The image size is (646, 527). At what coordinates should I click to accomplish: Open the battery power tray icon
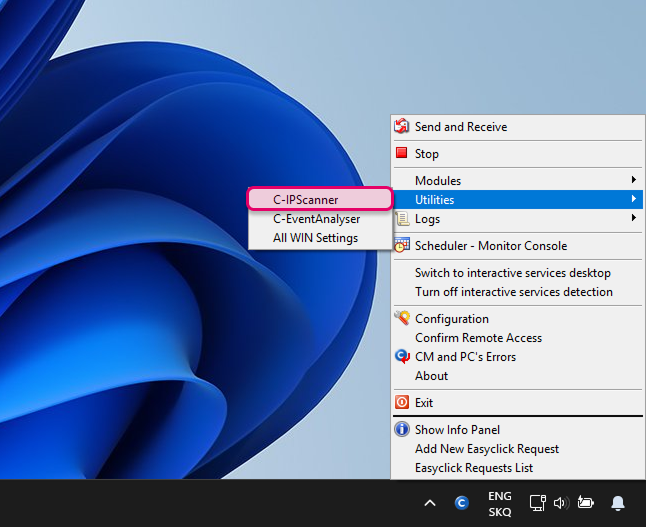585,503
